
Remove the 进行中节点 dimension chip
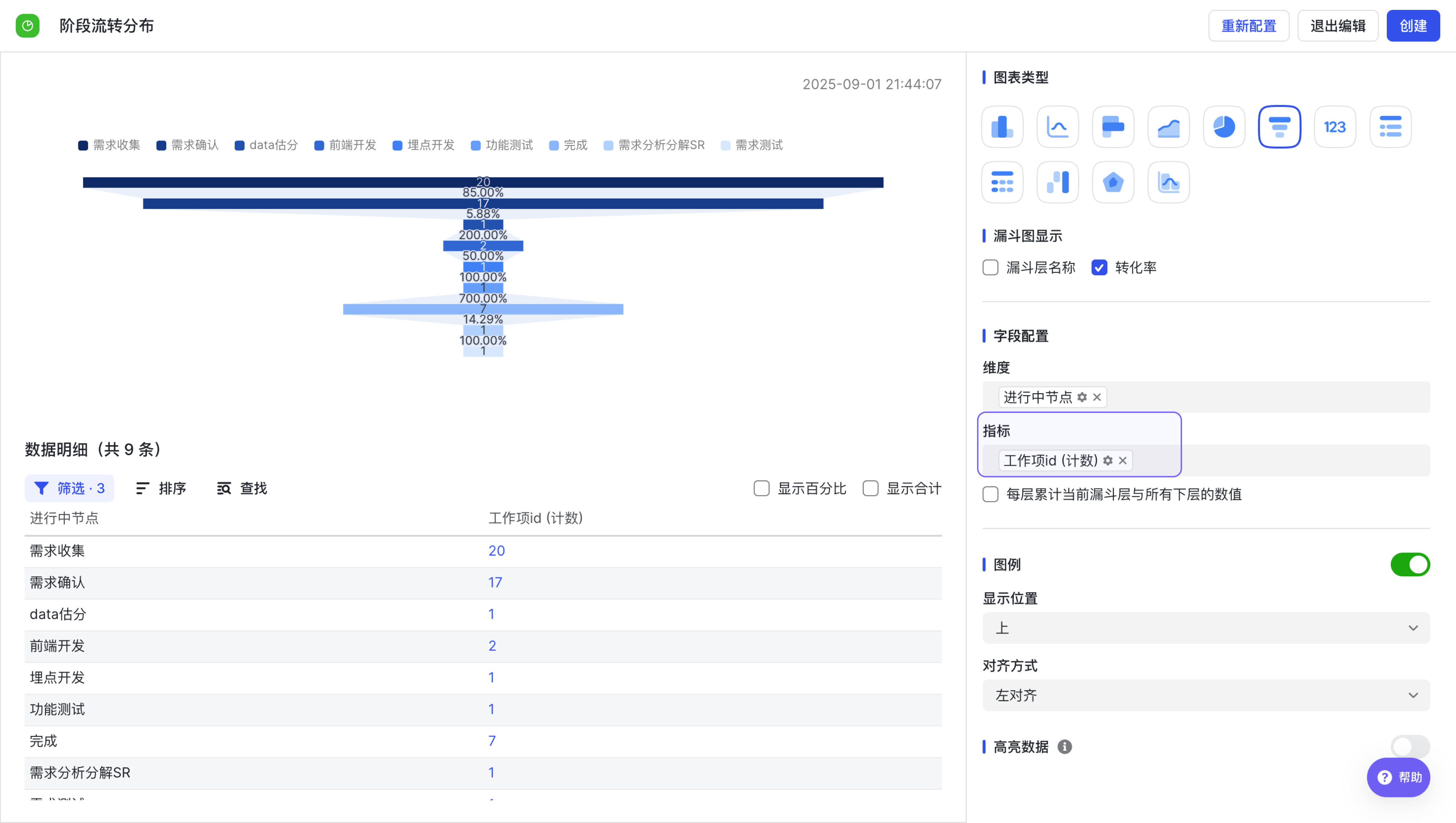[1097, 397]
